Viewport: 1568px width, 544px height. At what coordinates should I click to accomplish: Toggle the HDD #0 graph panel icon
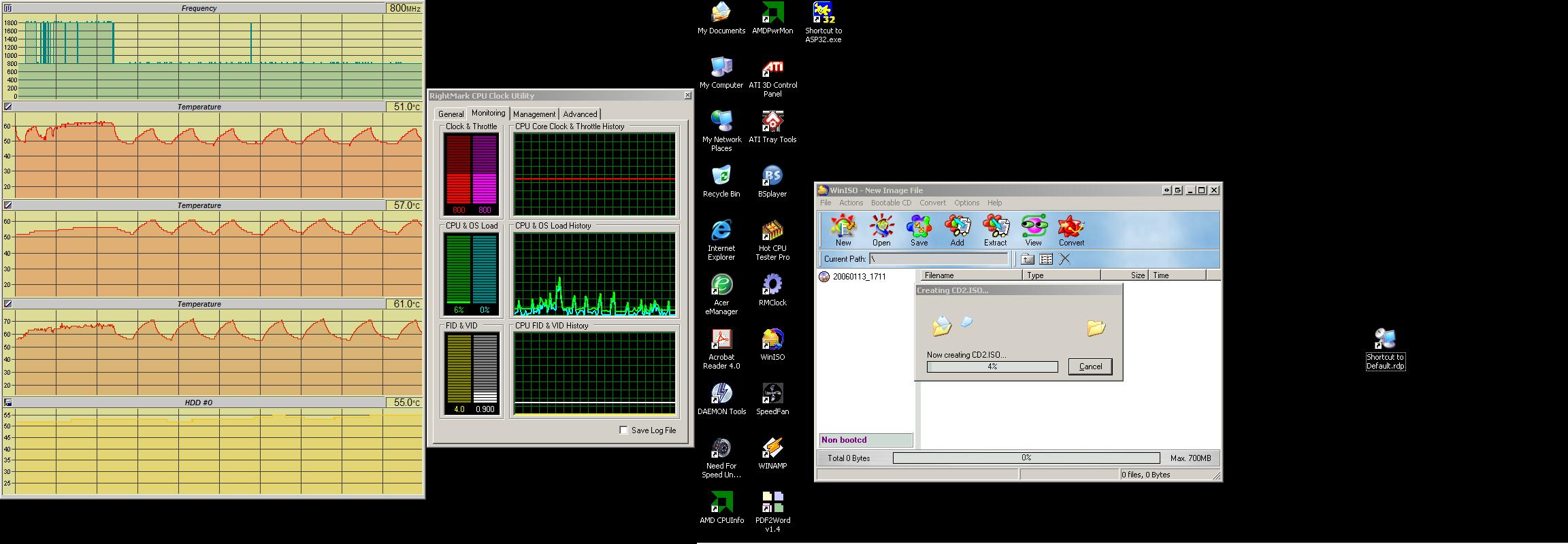coord(7,403)
